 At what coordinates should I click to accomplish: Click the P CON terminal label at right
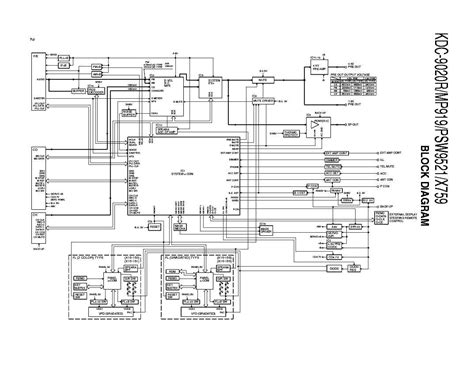point(385,186)
